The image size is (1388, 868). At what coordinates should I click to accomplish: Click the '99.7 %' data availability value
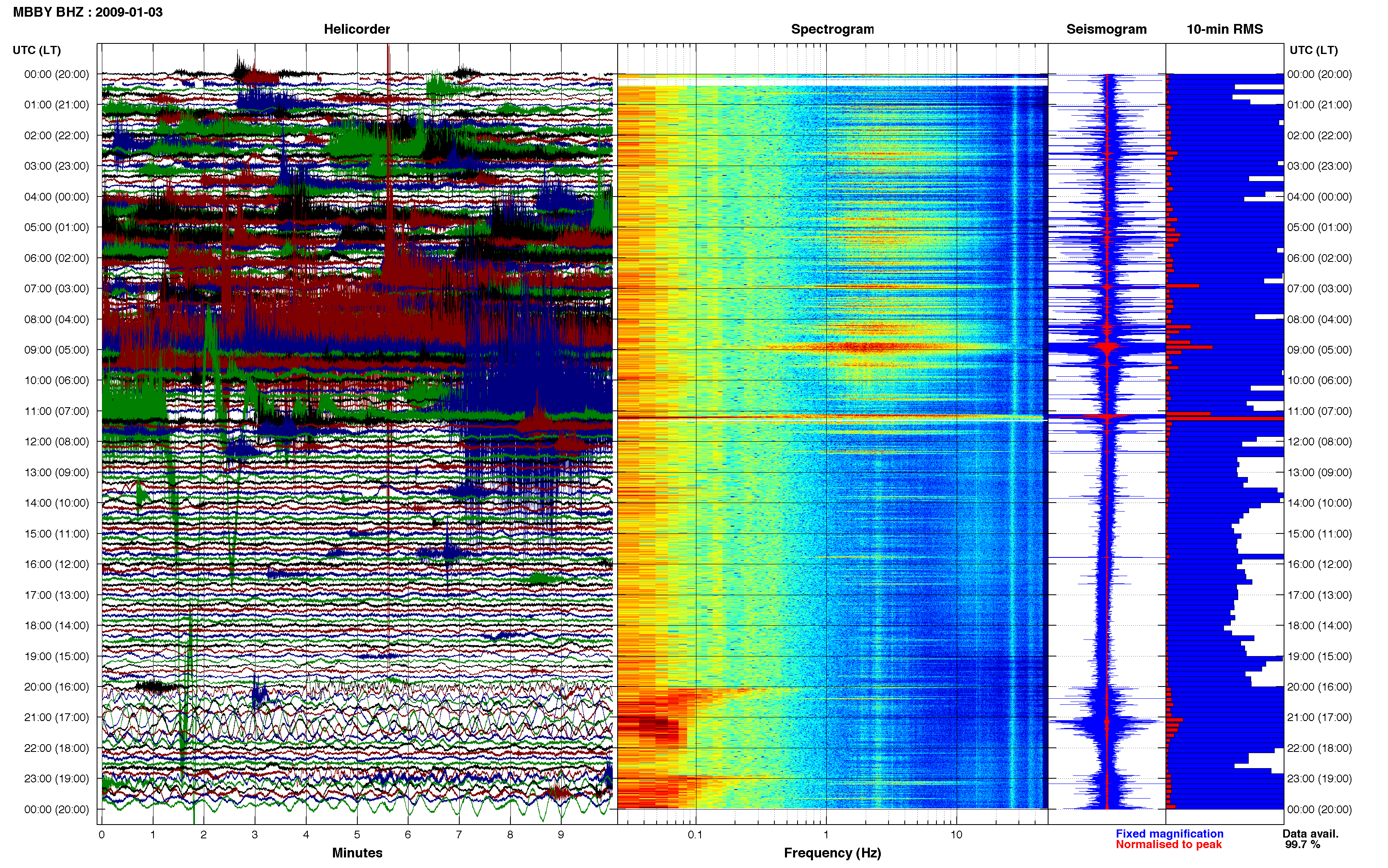(1302, 844)
